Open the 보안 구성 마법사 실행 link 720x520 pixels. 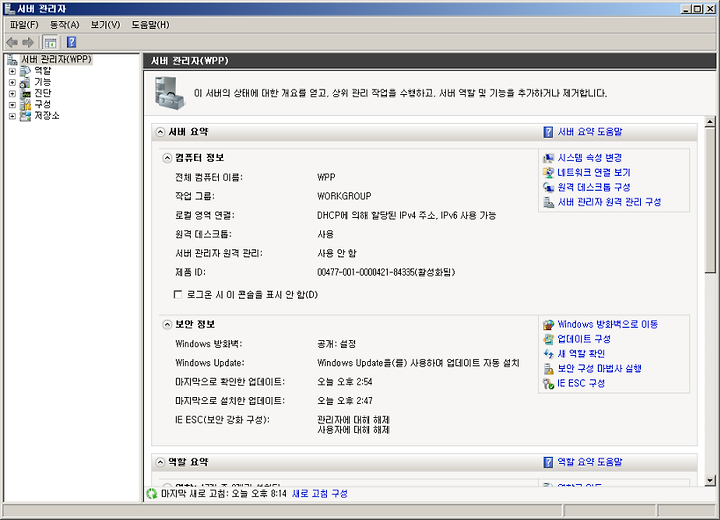pyautogui.click(x=599, y=369)
